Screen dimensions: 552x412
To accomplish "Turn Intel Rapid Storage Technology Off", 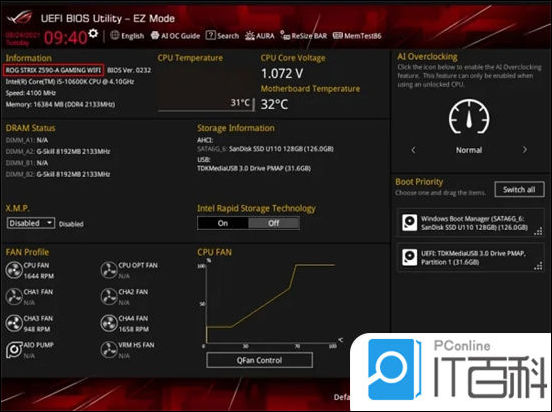I will [274, 223].
